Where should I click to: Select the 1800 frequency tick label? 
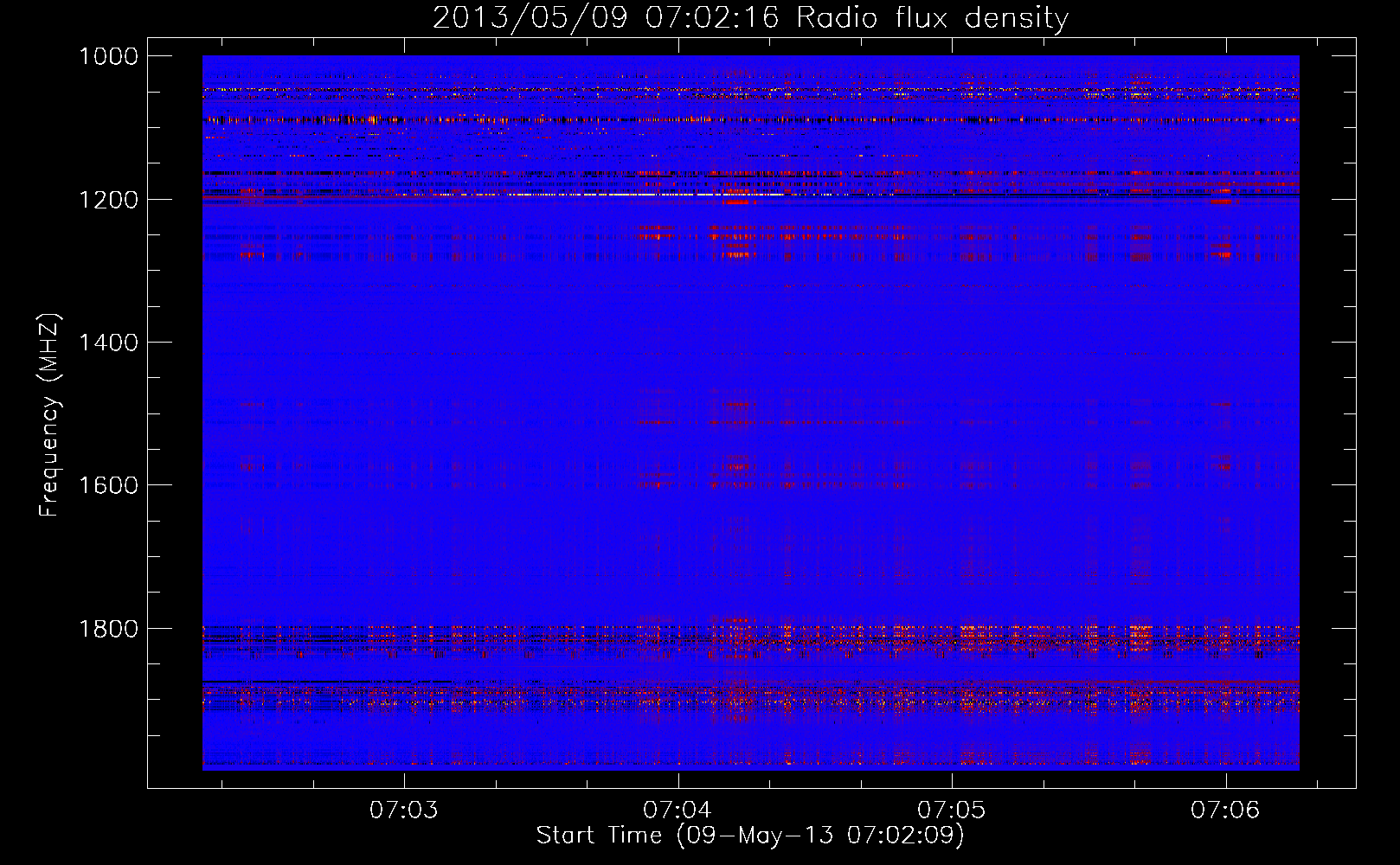click(108, 628)
